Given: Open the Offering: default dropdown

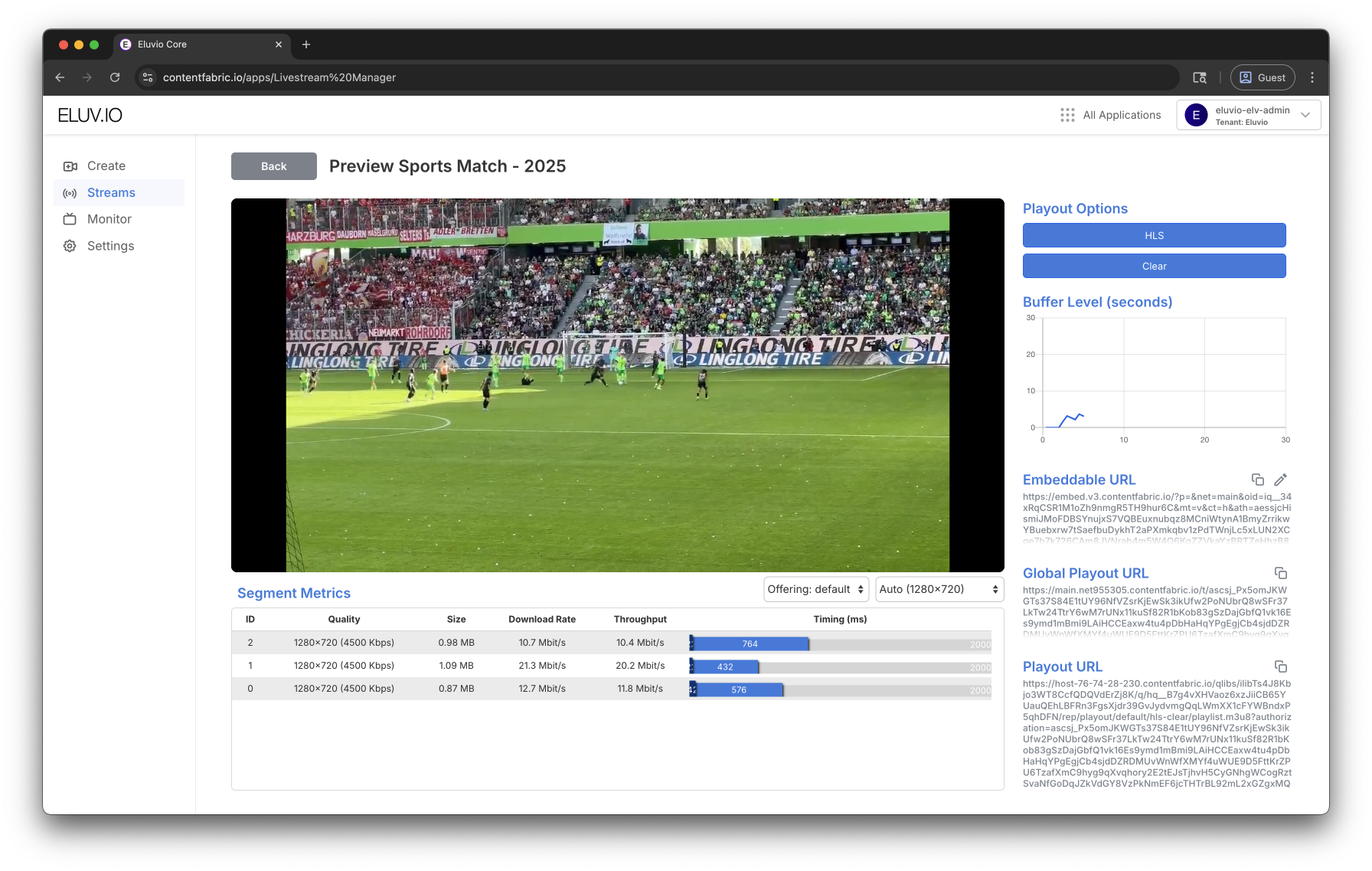Looking at the screenshot, I should coord(815,589).
